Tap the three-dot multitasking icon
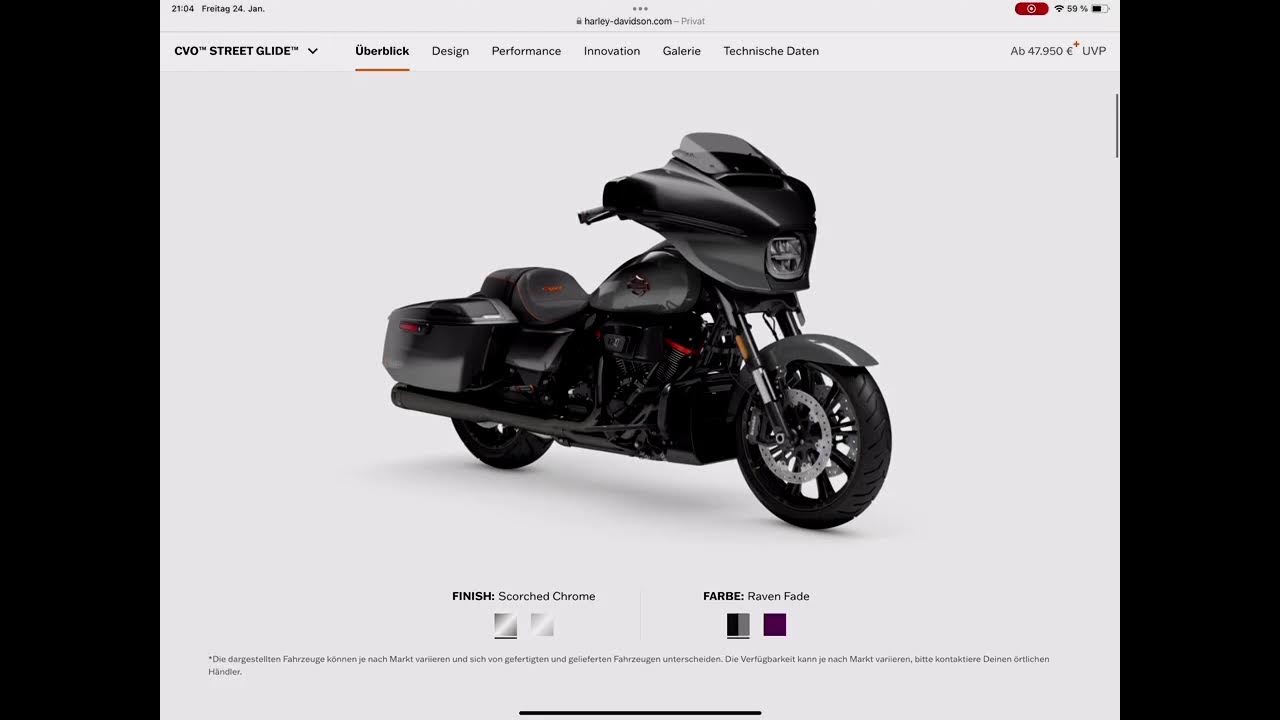The height and width of the screenshot is (720, 1280). 640,8
